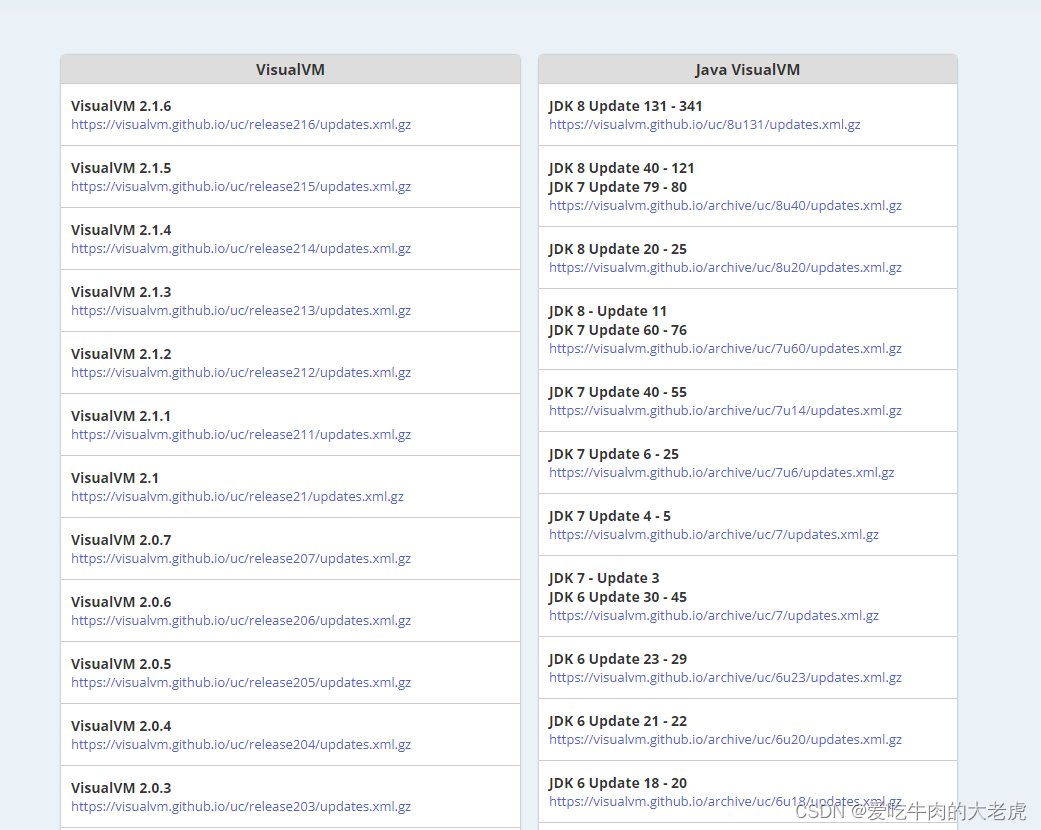This screenshot has width=1041, height=830.
Task: Click the JDK 6 Update 21 - 22 heading
Action: (617, 721)
